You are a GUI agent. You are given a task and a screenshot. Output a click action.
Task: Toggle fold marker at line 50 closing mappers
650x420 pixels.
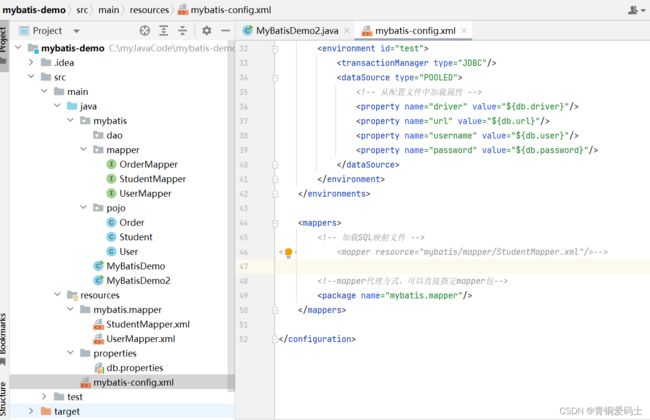(x=275, y=310)
